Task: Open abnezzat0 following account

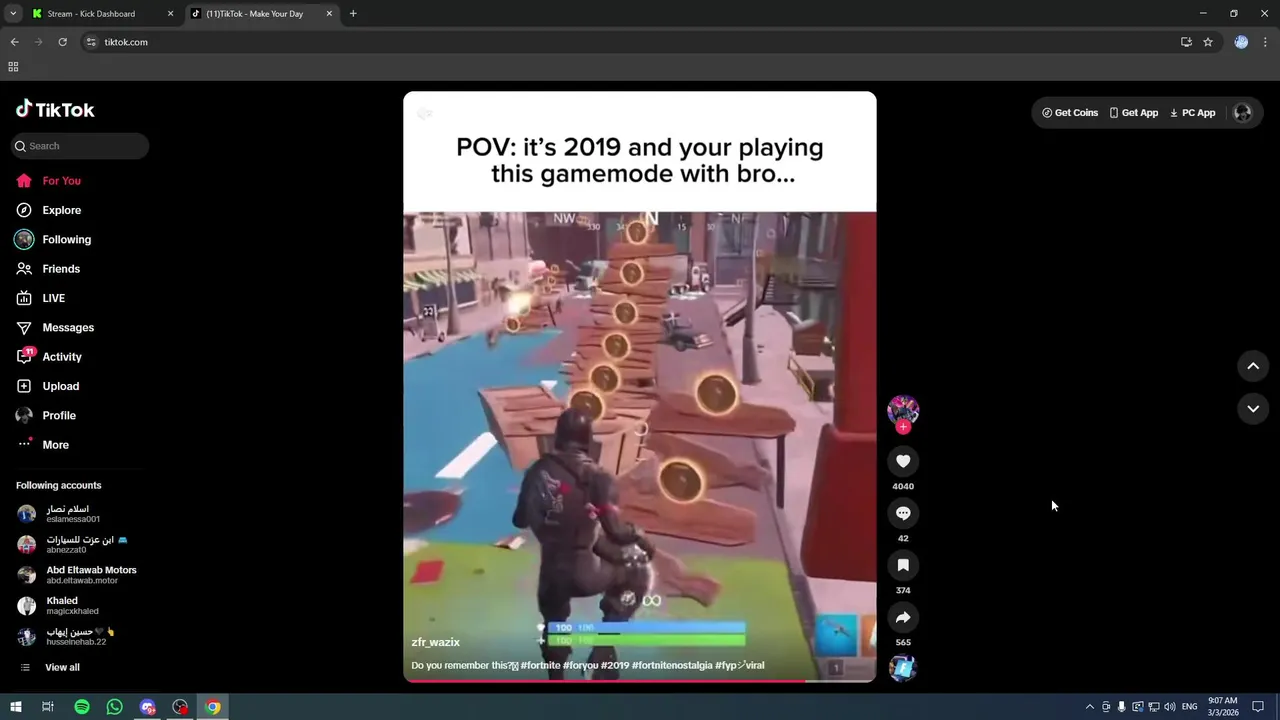Action: tap(72, 545)
